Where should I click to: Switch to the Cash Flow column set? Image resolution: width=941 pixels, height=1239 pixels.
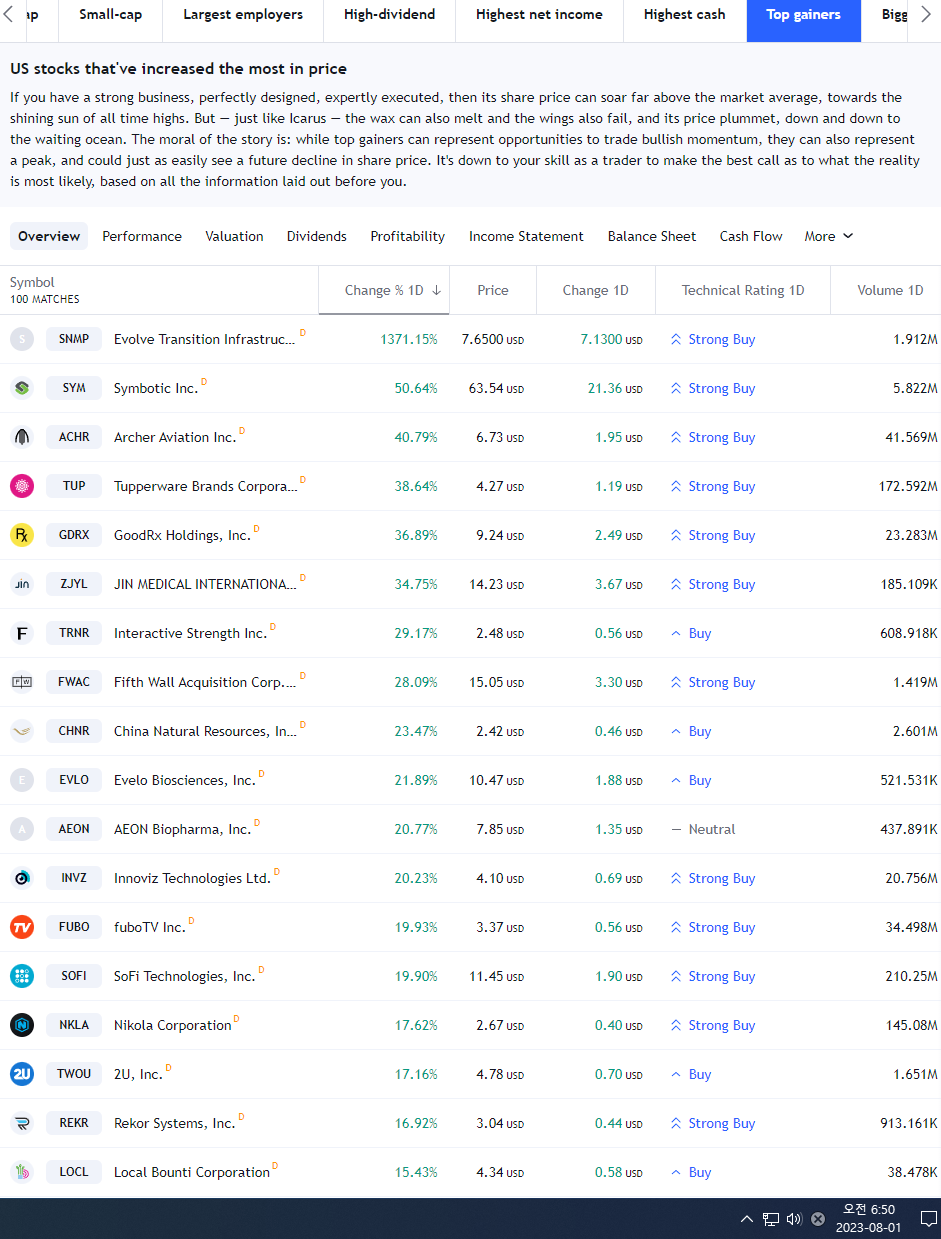coord(751,236)
